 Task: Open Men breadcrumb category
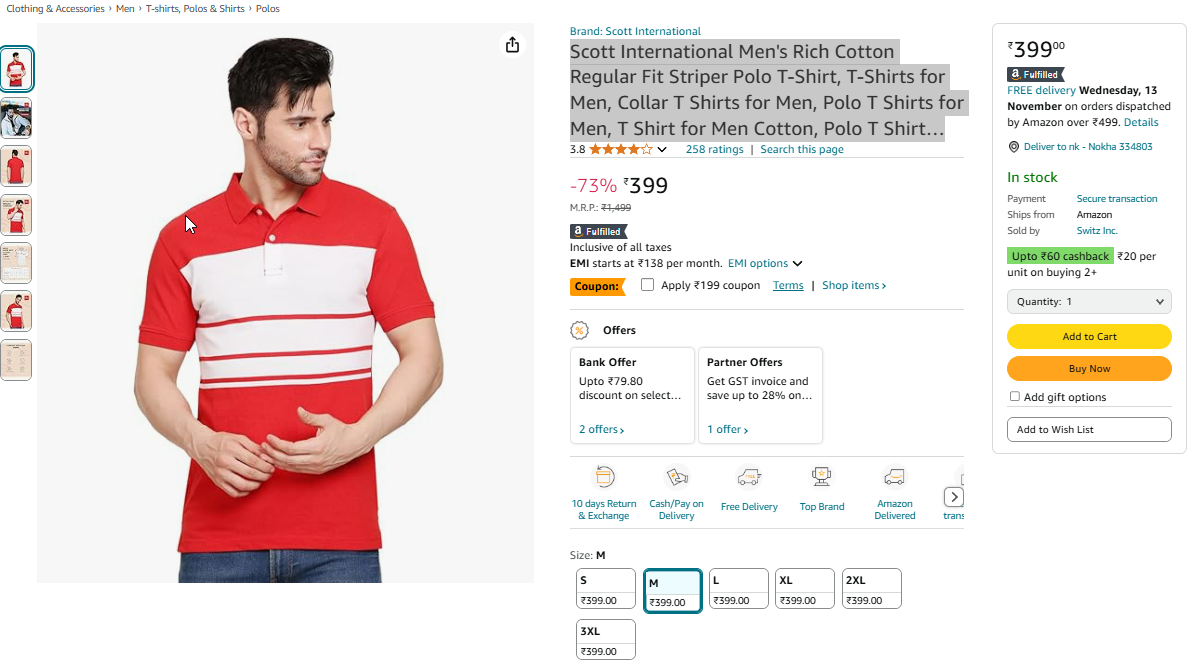(x=125, y=8)
